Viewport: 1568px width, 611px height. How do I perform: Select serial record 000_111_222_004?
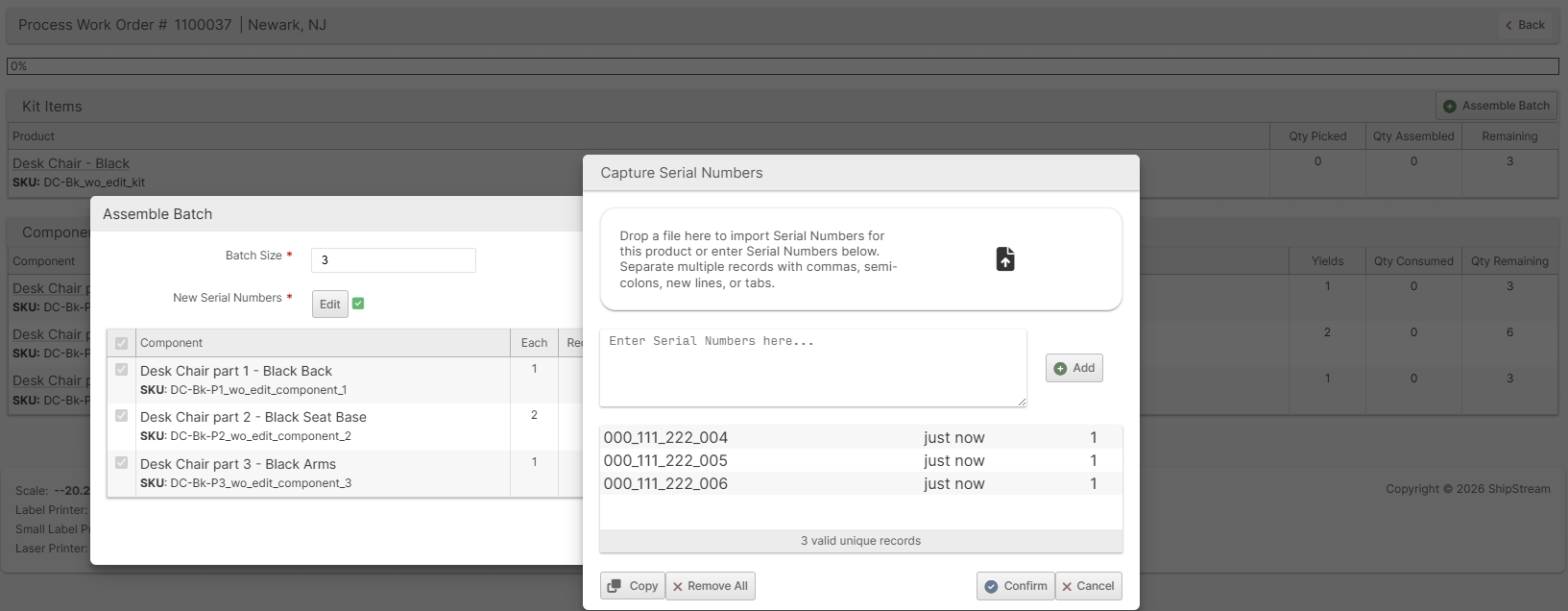click(x=665, y=438)
